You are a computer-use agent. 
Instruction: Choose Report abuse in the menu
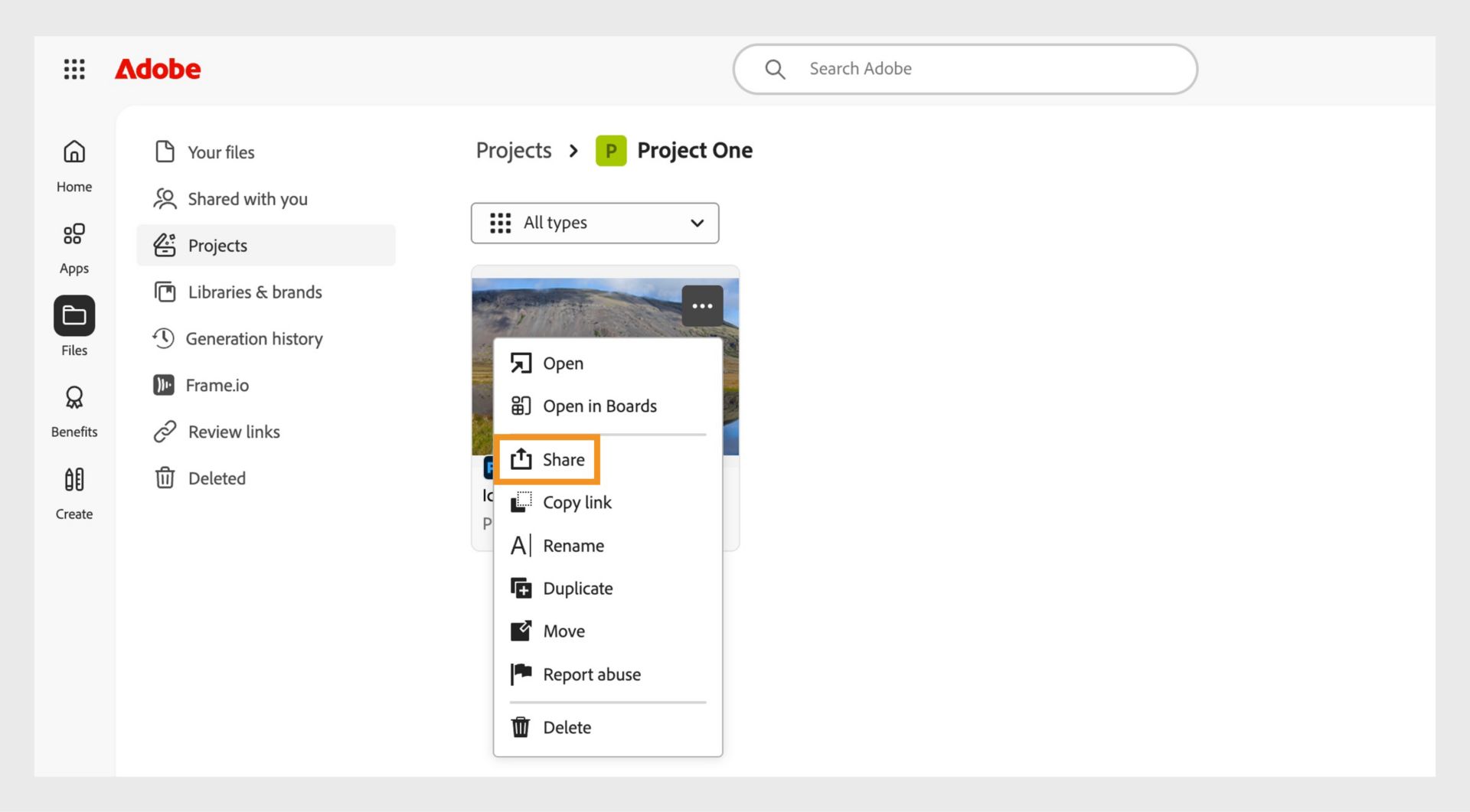point(608,675)
